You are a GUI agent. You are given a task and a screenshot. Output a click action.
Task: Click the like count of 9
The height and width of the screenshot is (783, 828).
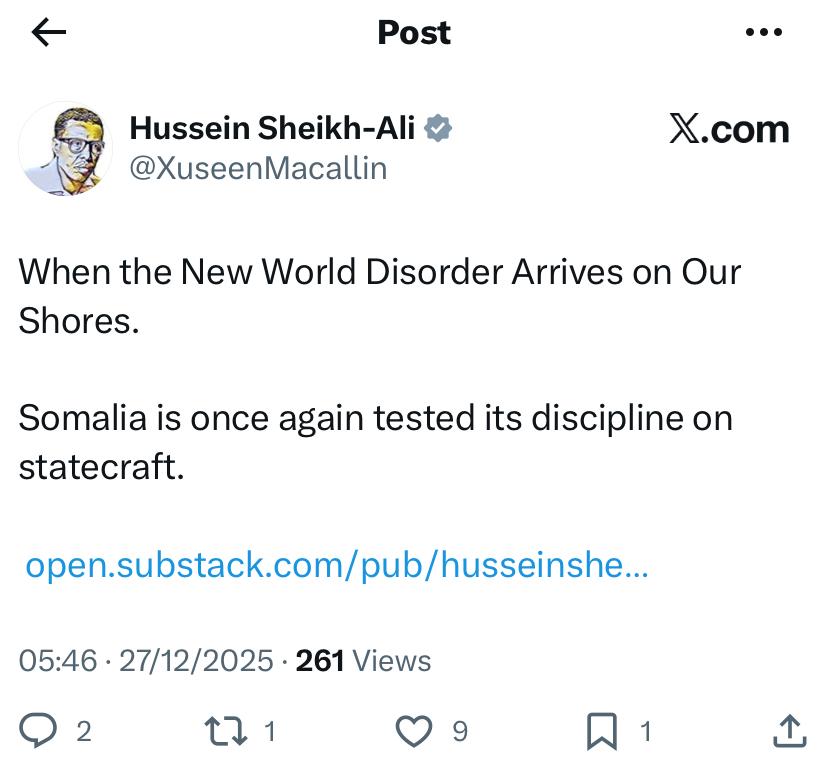coord(459,732)
